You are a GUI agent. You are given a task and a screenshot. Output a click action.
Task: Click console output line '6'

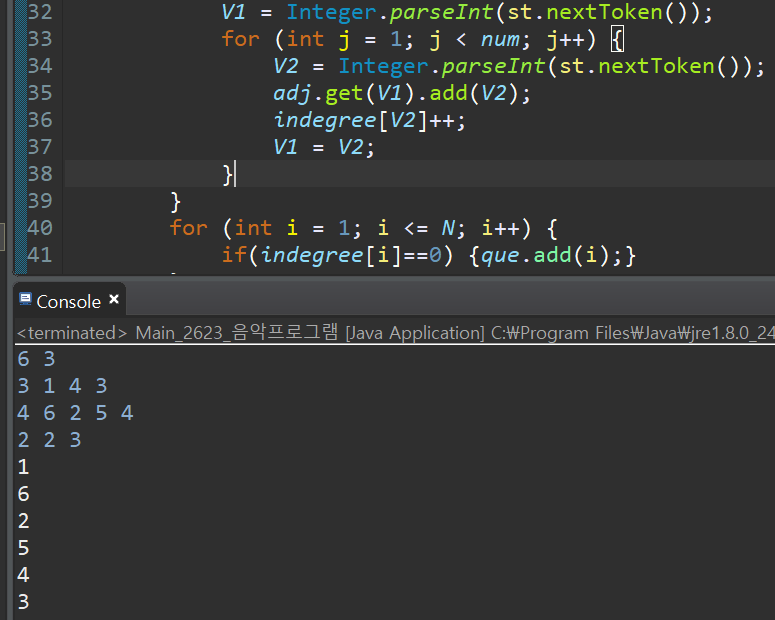23,494
